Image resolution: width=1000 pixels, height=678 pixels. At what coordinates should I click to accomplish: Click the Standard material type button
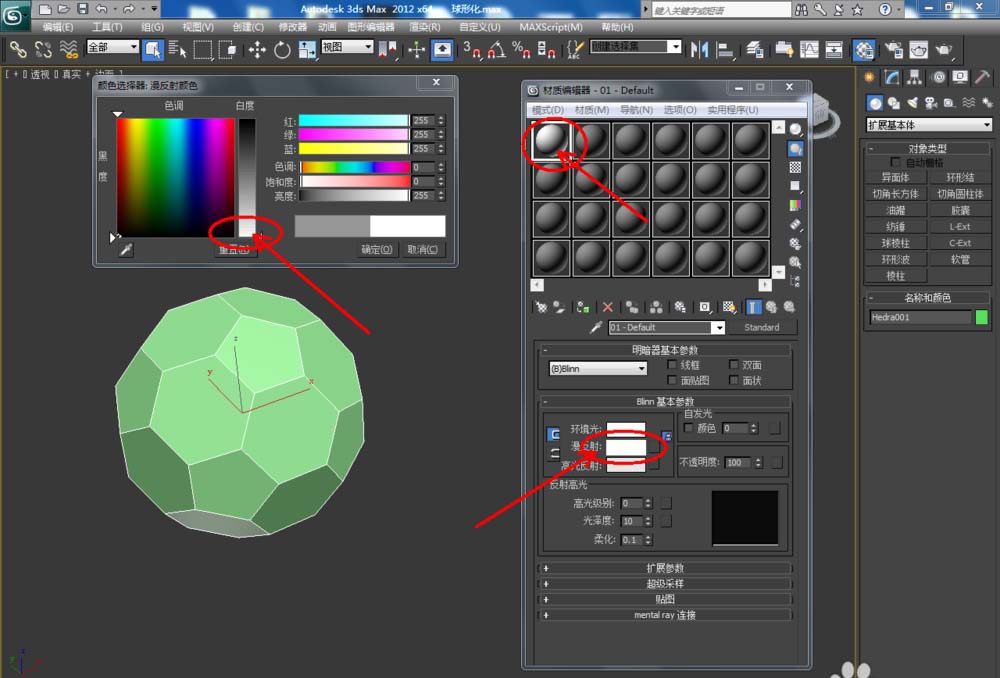[x=761, y=327]
